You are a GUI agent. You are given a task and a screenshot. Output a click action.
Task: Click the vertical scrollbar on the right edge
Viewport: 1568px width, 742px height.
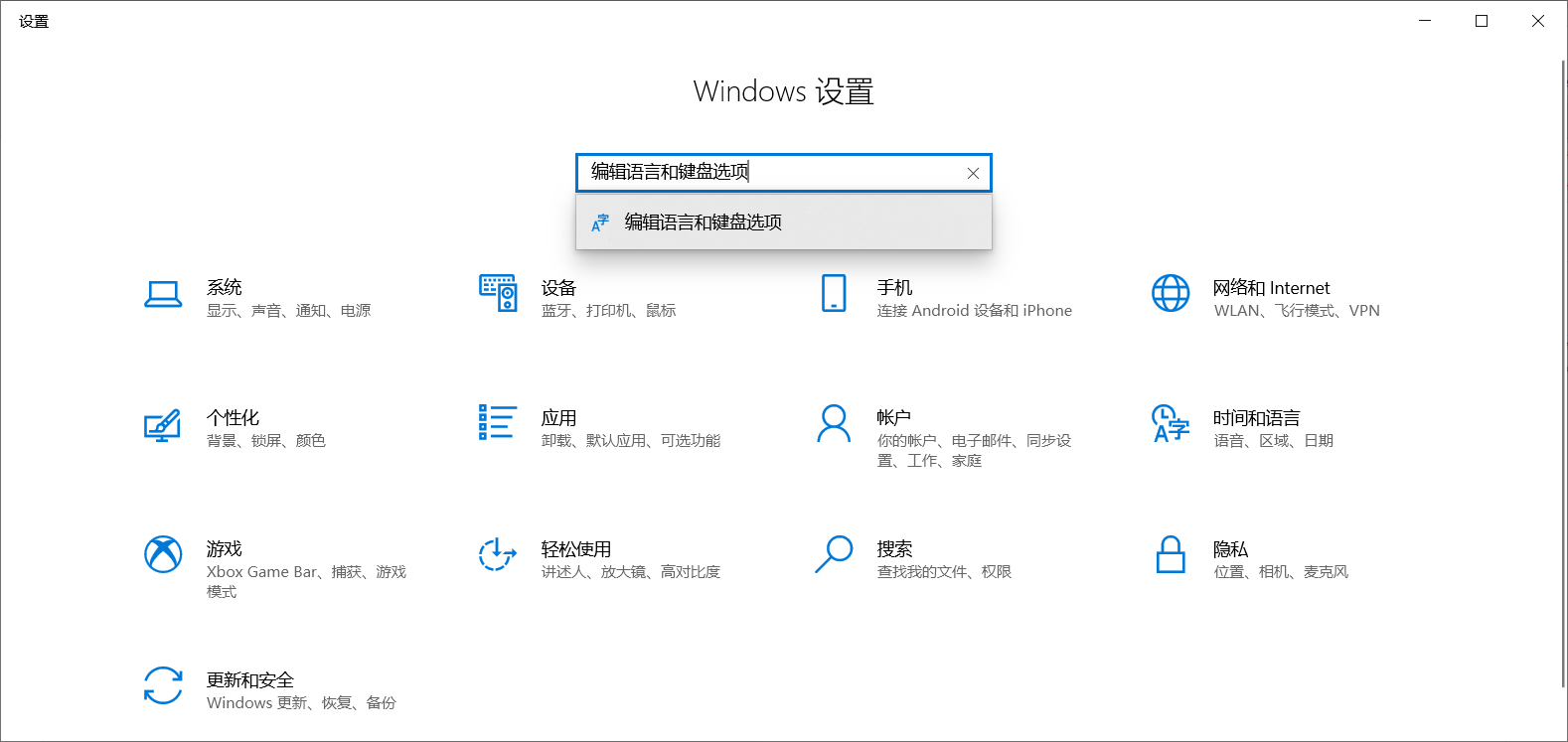pos(1563,372)
